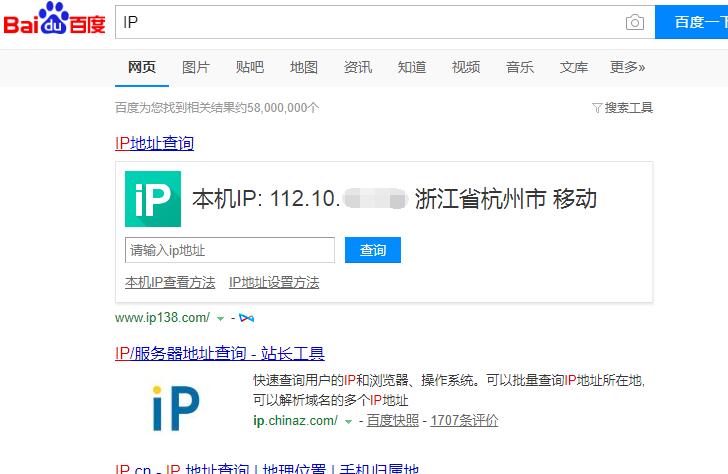Click the blue iP chinaz thumbnail
The image size is (728, 474).
[x=176, y=408]
